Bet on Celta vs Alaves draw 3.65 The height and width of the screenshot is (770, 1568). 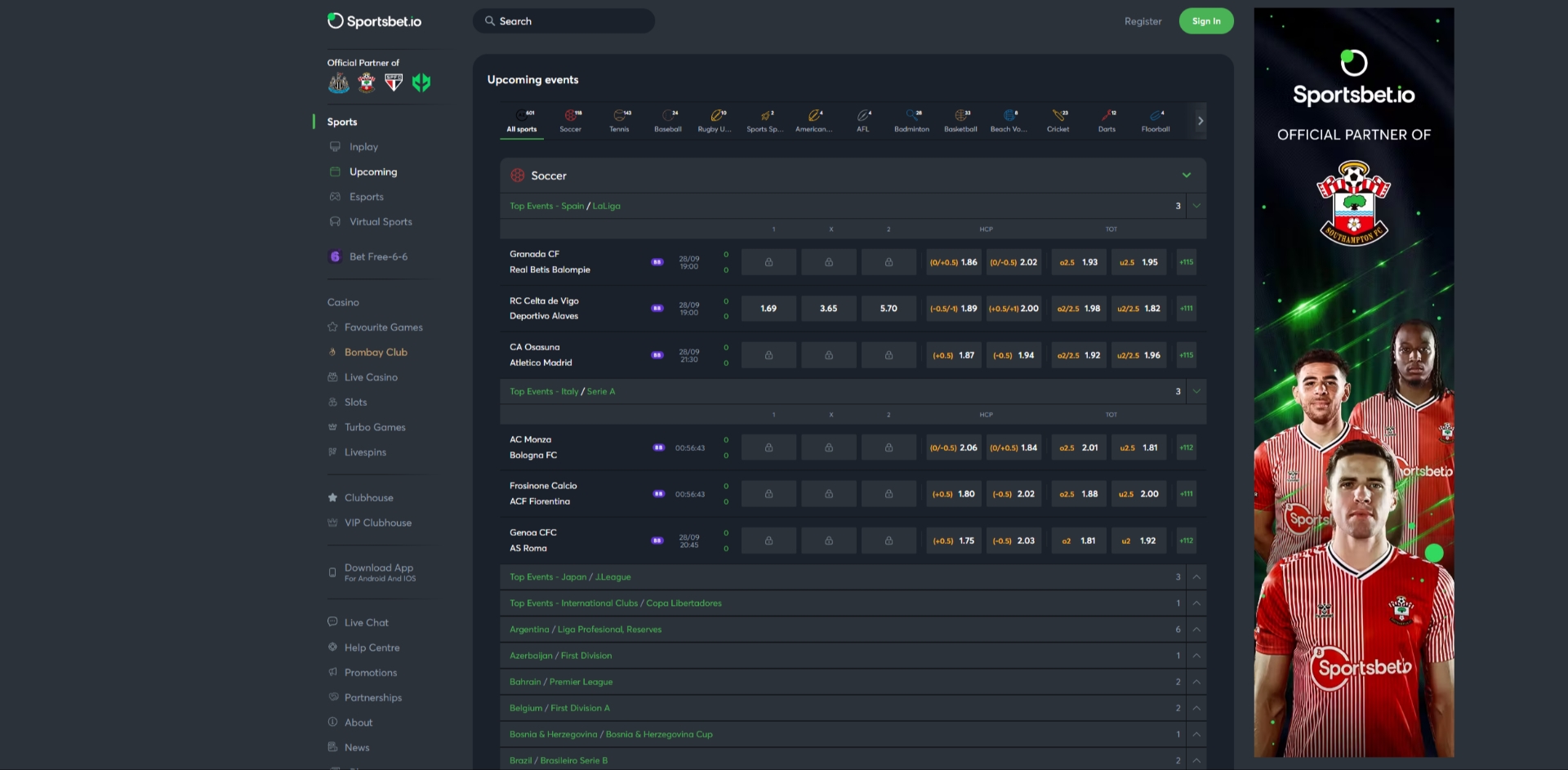[829, 309]
